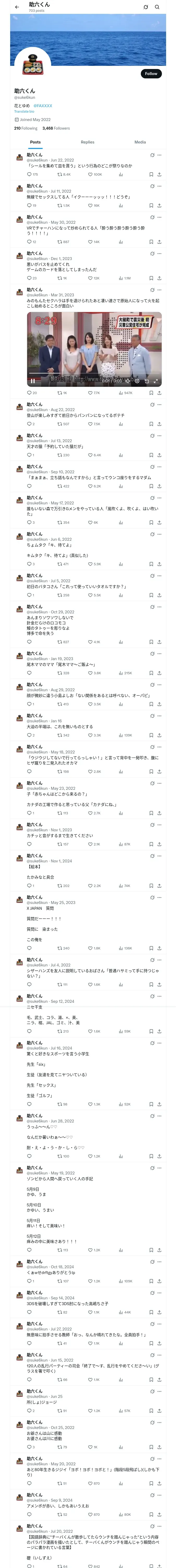The height and width of the screenshot is (1568, 176).
Task: Bookmark the Jun 22, 2022 post
Action: (151, 175)
